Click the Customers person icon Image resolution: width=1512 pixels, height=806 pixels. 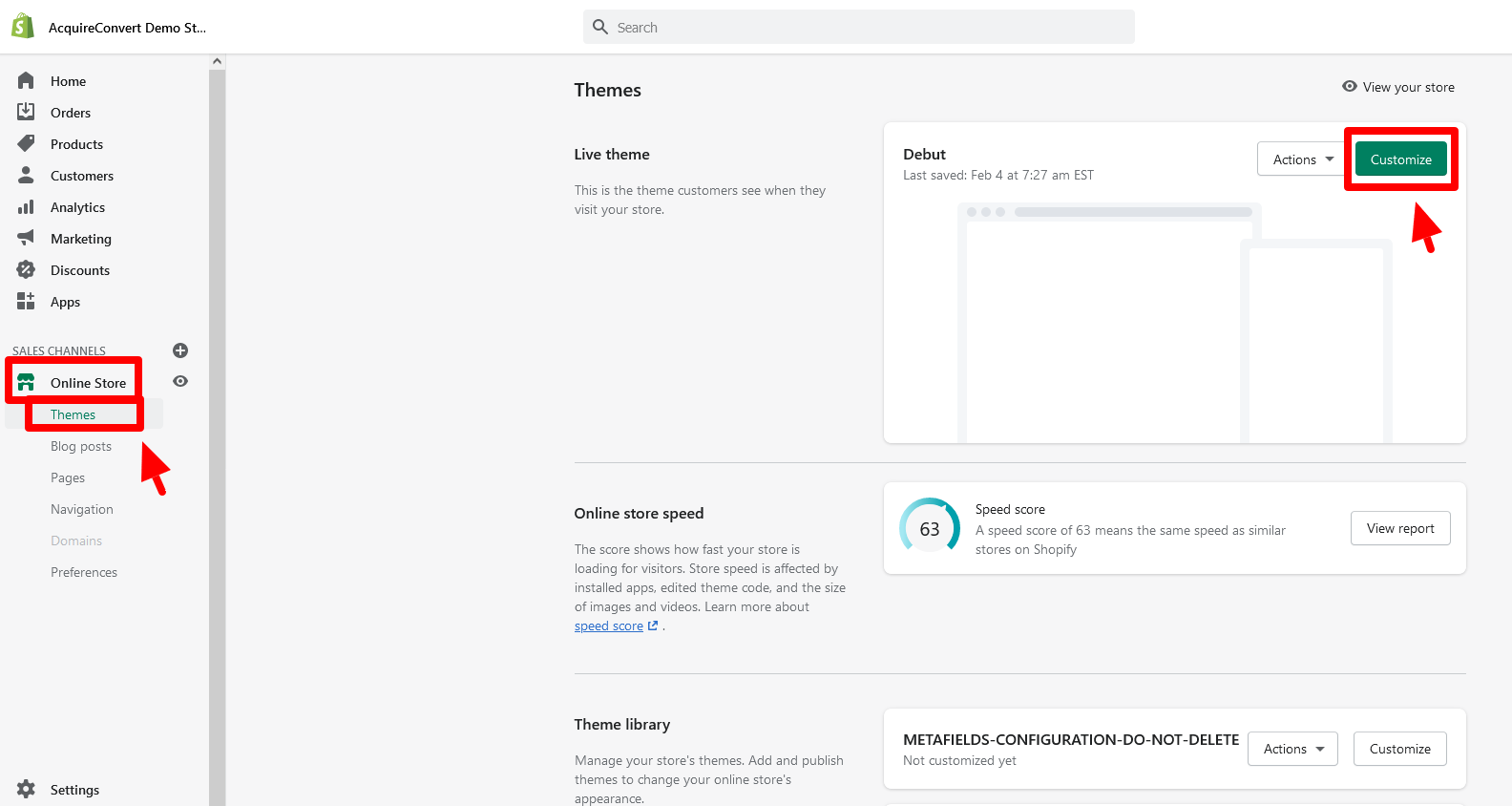[26, 176]
